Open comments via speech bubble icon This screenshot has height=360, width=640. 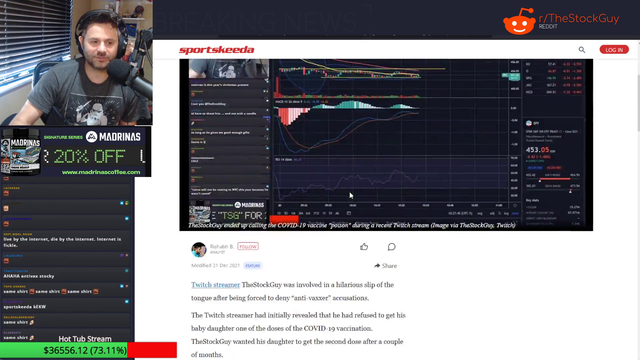click(391, 247)
